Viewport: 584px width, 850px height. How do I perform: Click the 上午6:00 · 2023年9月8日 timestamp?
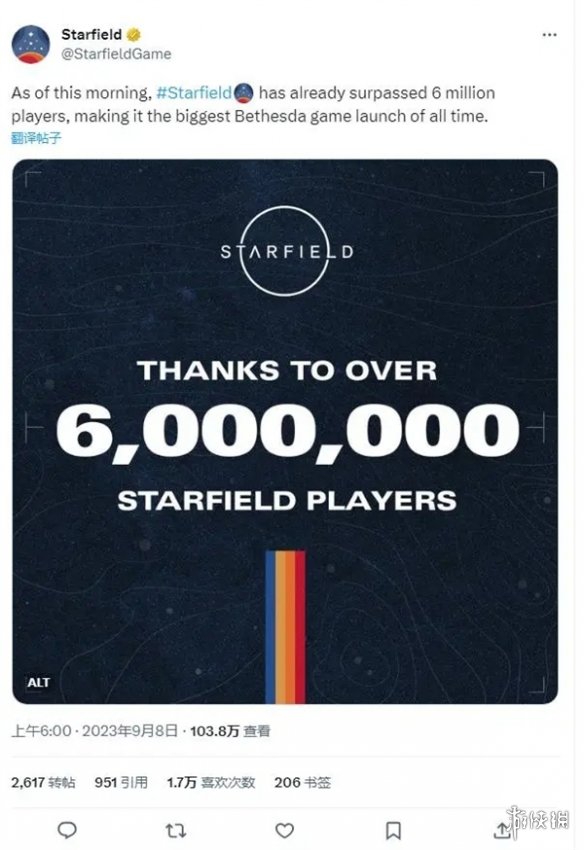[95, 731]
